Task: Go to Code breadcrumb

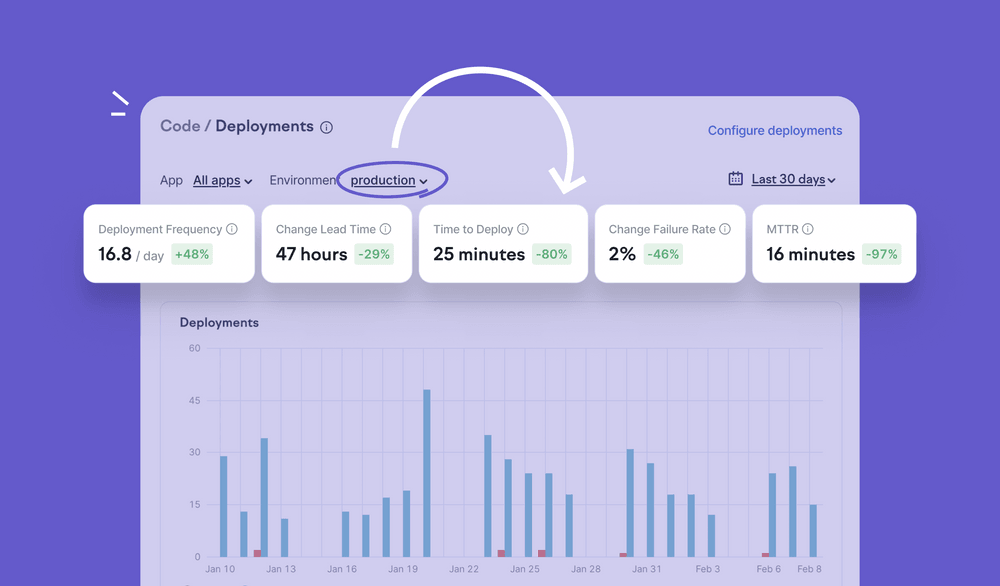Action: click(x=179, y=126)
